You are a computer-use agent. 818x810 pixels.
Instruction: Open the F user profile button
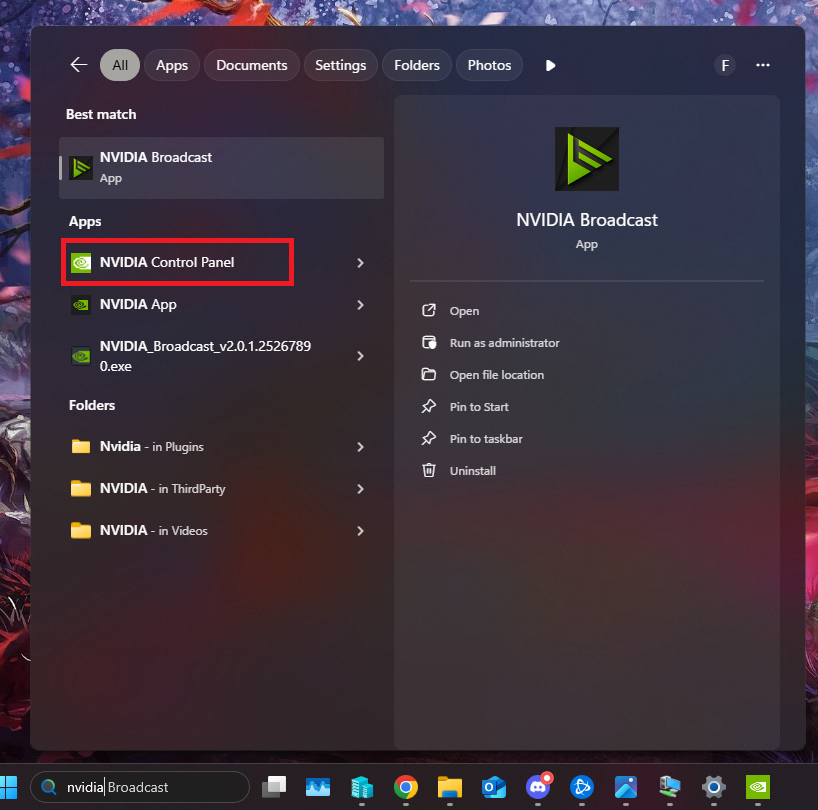click(x=725, y=65)
